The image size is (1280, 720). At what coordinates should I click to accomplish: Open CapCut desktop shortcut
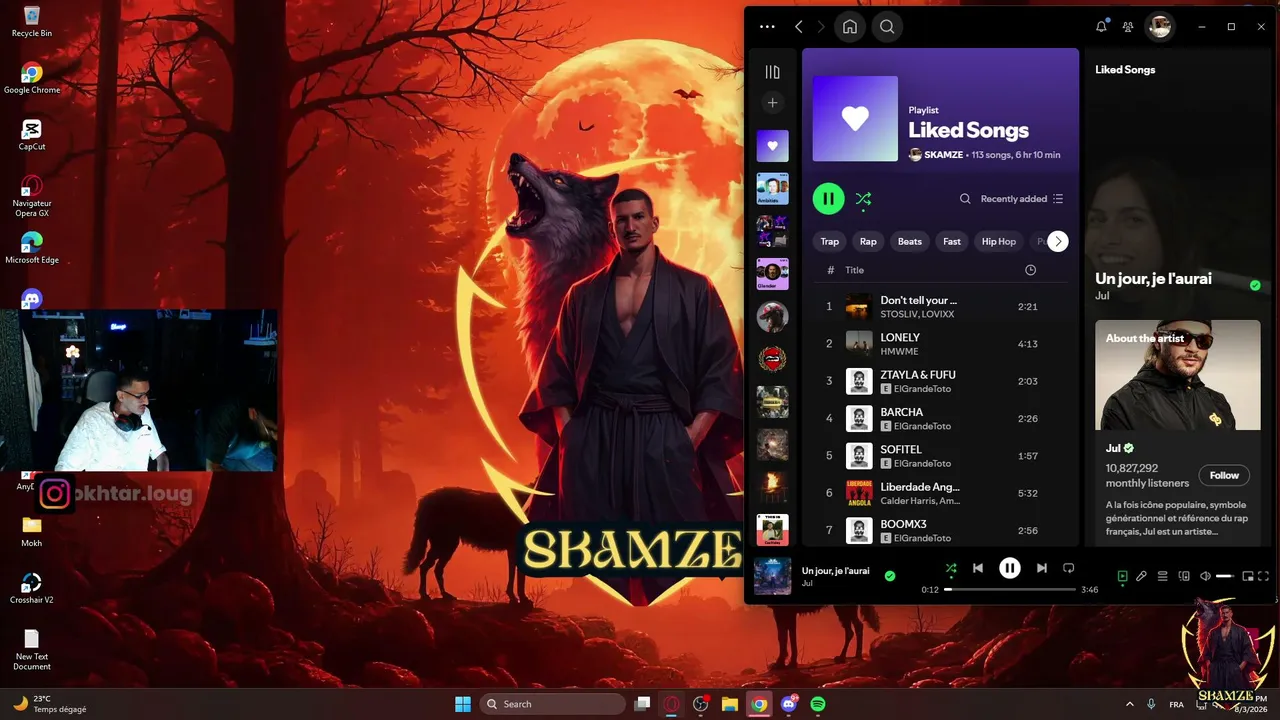32,134
